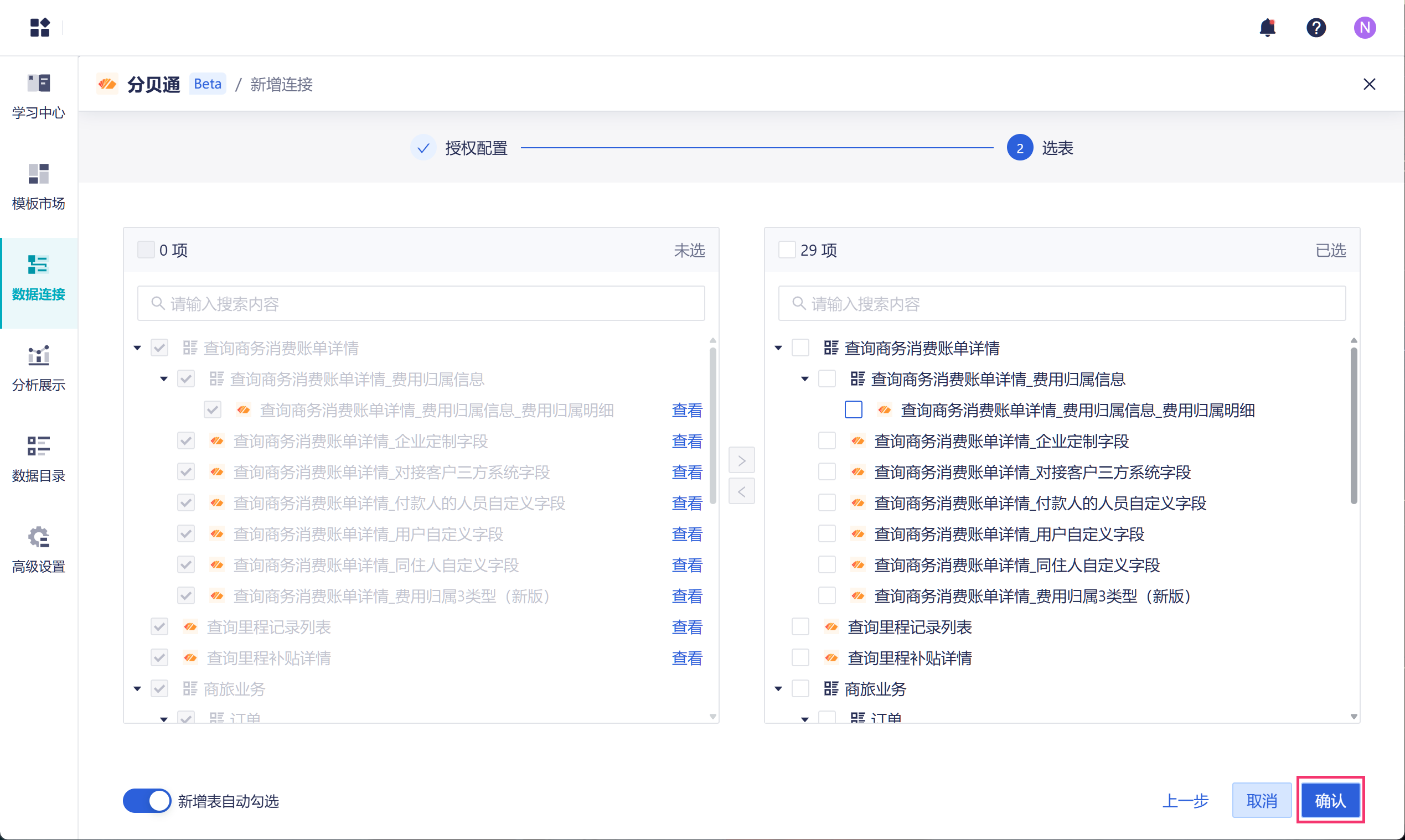Screen dimensions: 1405x840
Task: Open the notifications bell
Action: point(1267,27)
